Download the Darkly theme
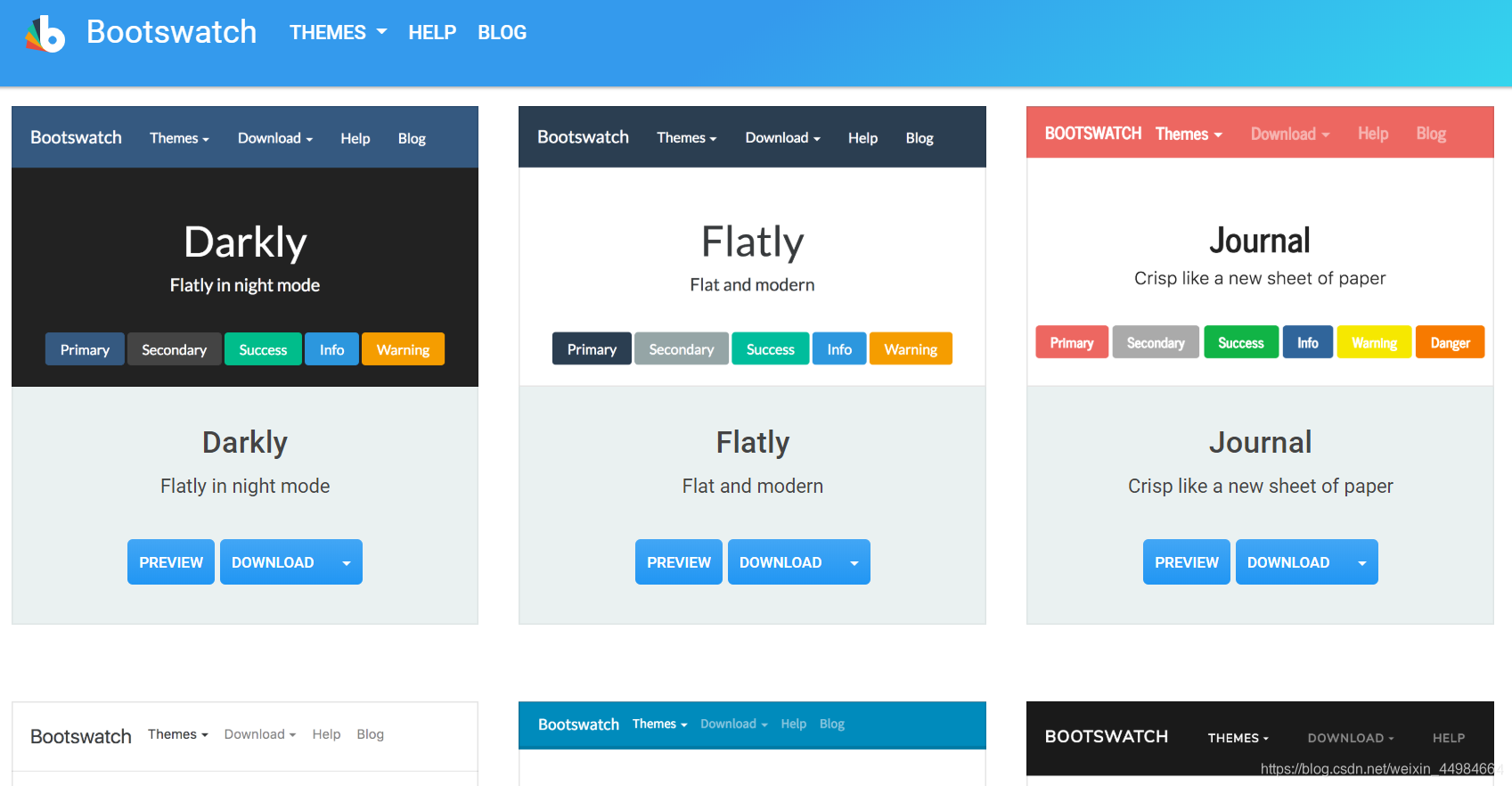Image resolution: width=1512 pixels, height=786 pixels. point(275,562)
